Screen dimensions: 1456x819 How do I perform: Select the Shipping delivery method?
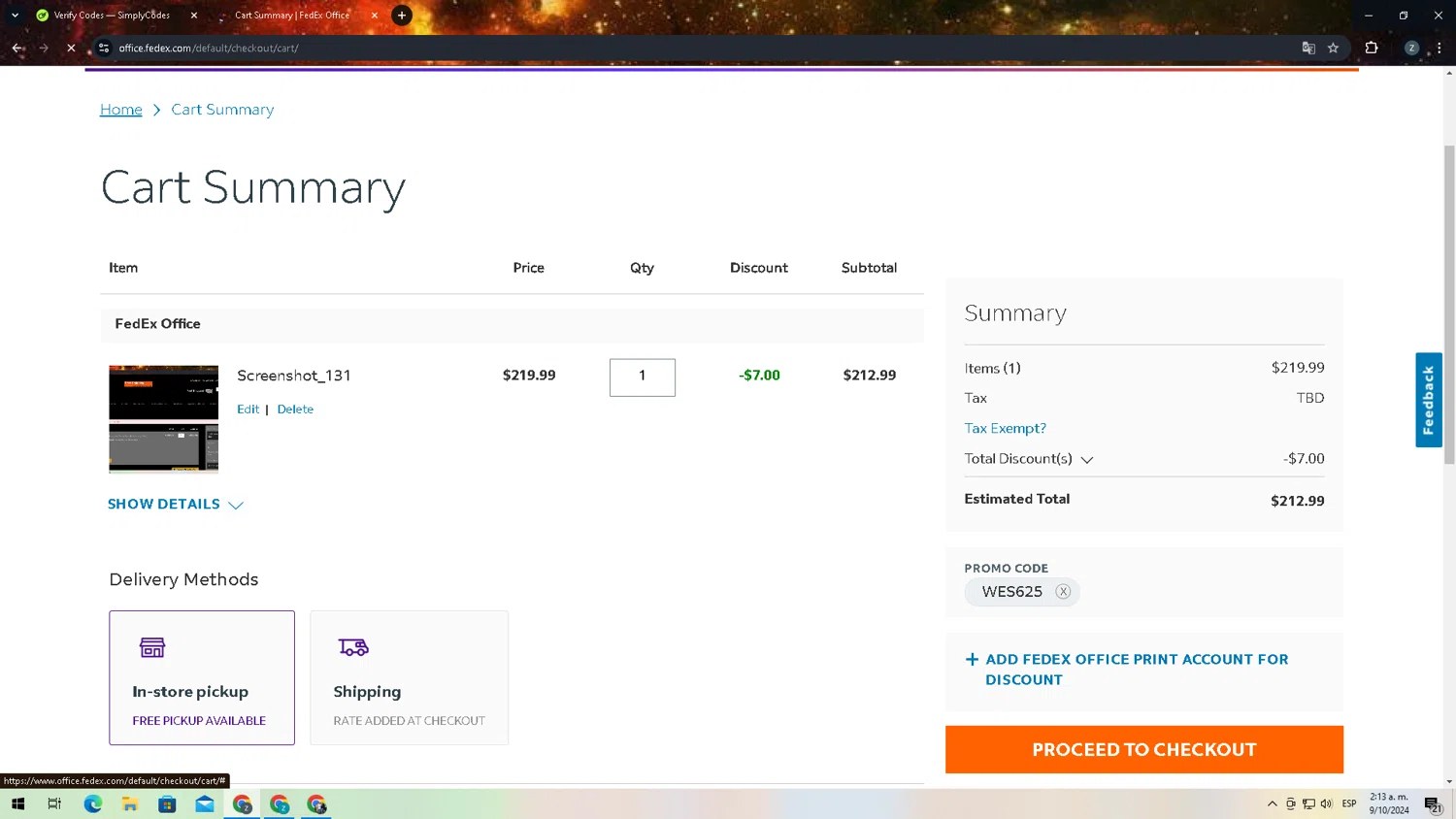tap(409, 677)
